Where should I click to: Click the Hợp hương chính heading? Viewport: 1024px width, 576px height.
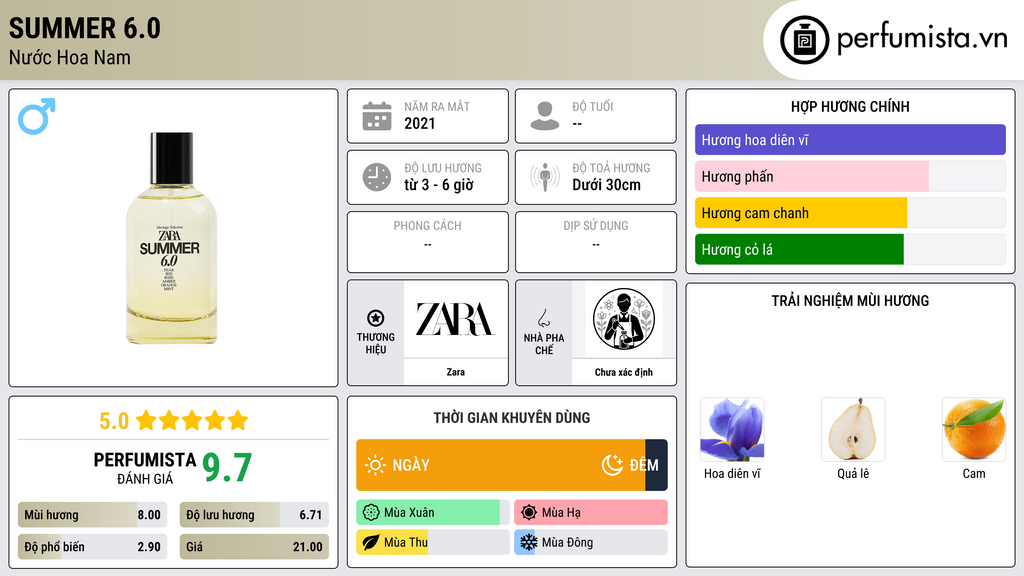[x=850, y=106]
